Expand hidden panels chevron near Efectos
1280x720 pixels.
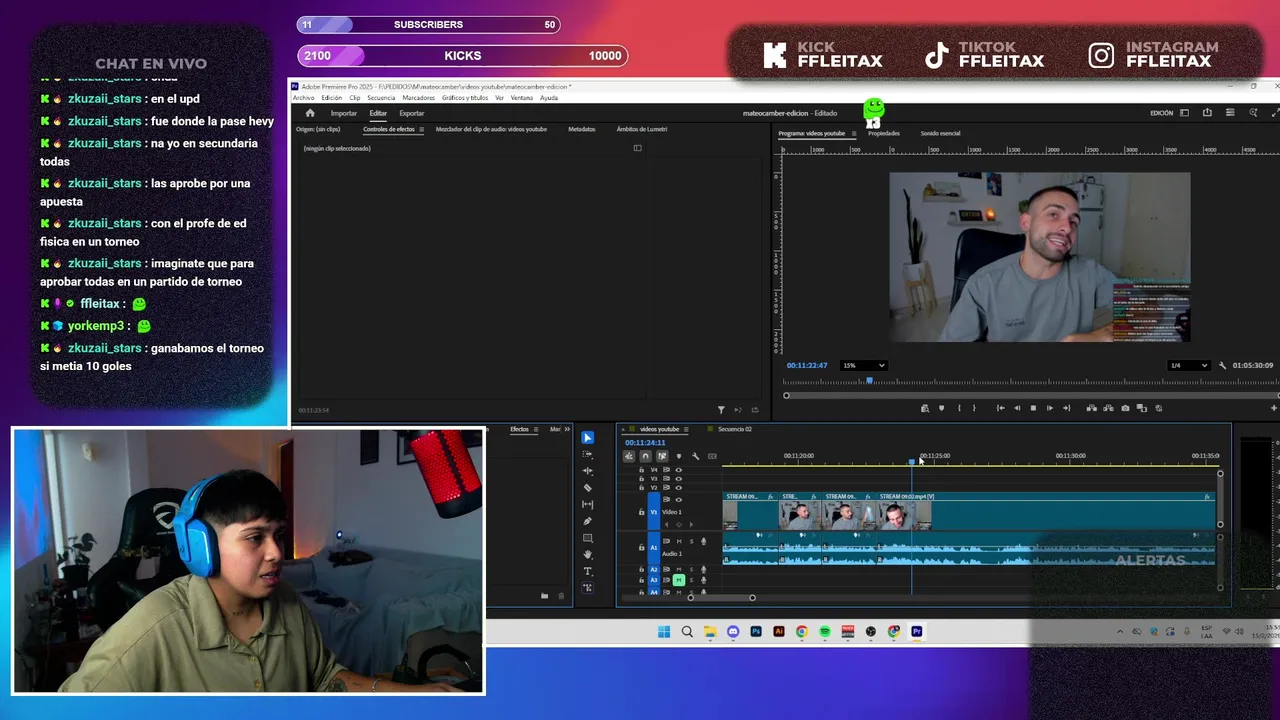pyautogui.click(x=567, y=429)
